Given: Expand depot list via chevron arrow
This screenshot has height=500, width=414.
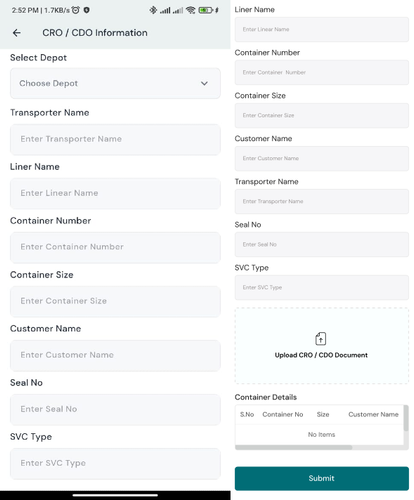Looking at the screenshot, I should click(204, 83).
